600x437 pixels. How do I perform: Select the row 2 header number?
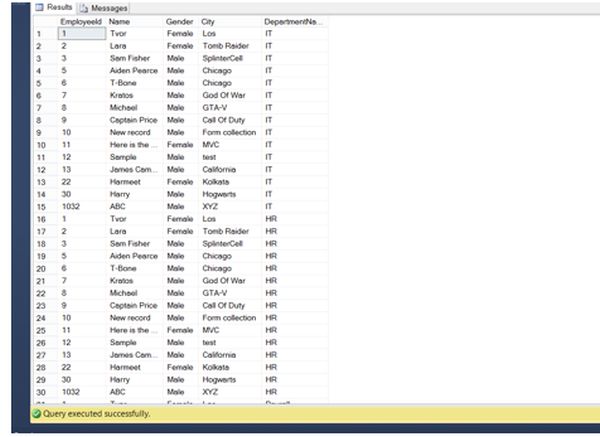click(x=39, y=46)
